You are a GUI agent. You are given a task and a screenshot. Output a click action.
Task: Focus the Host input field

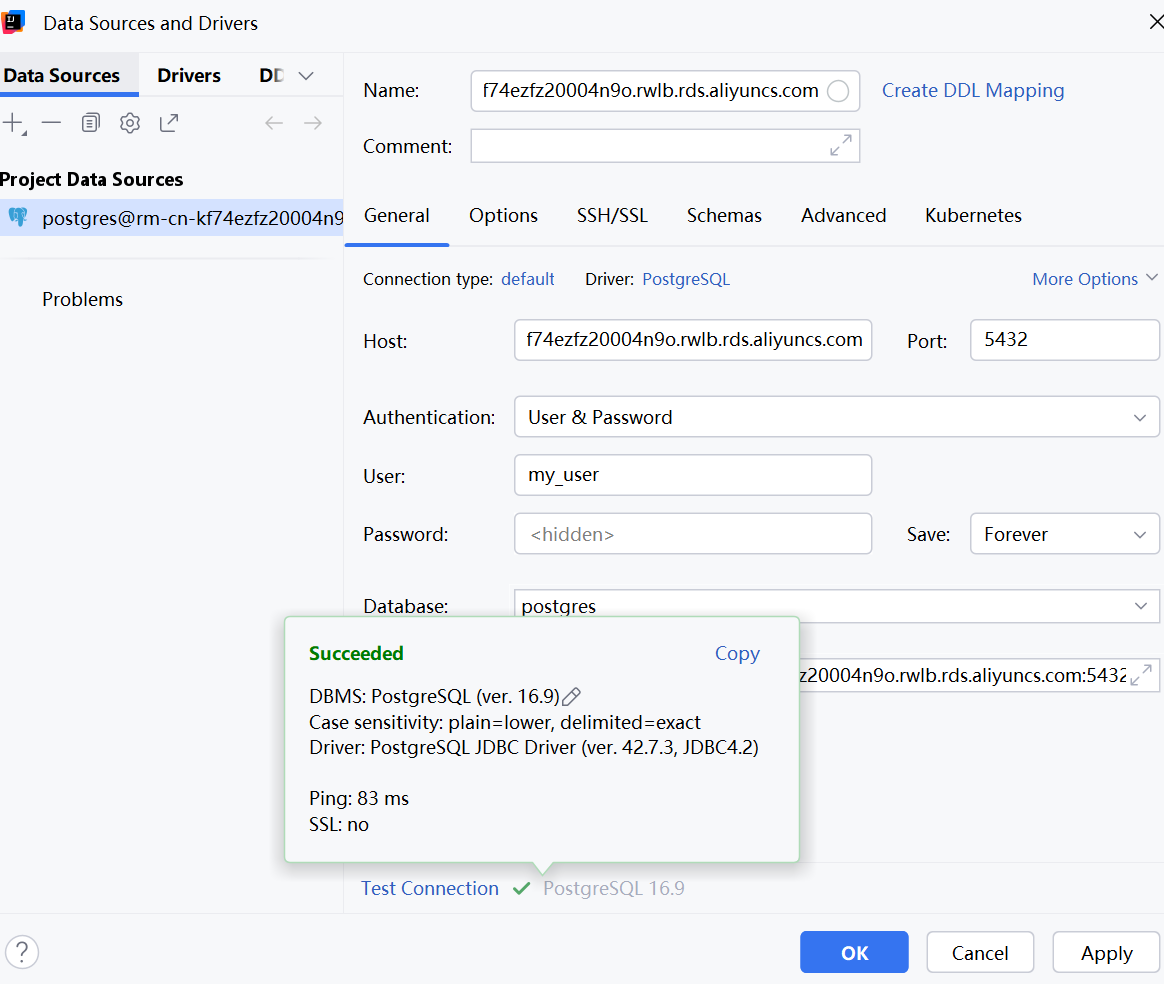[x=693, y=340]
